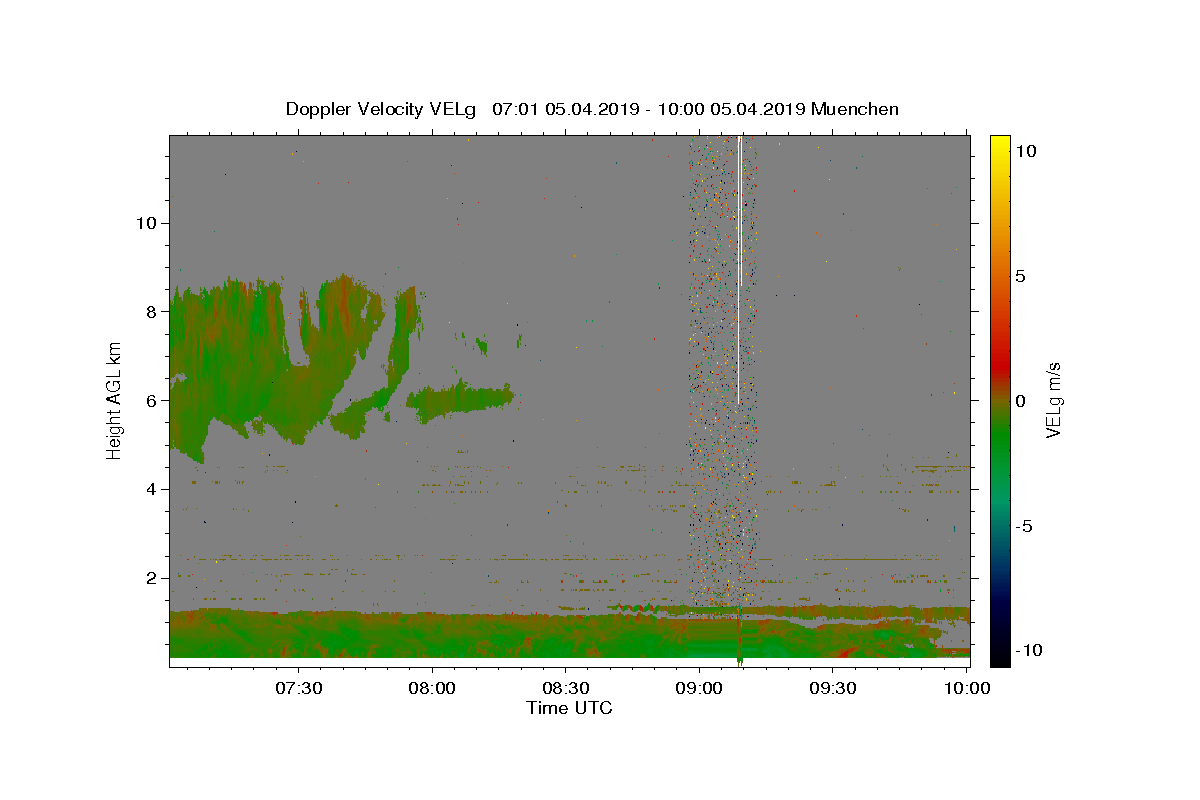Click the 09:30 time tick label
This screenshot has height=800, width=1200.
[x=833, y=688]
